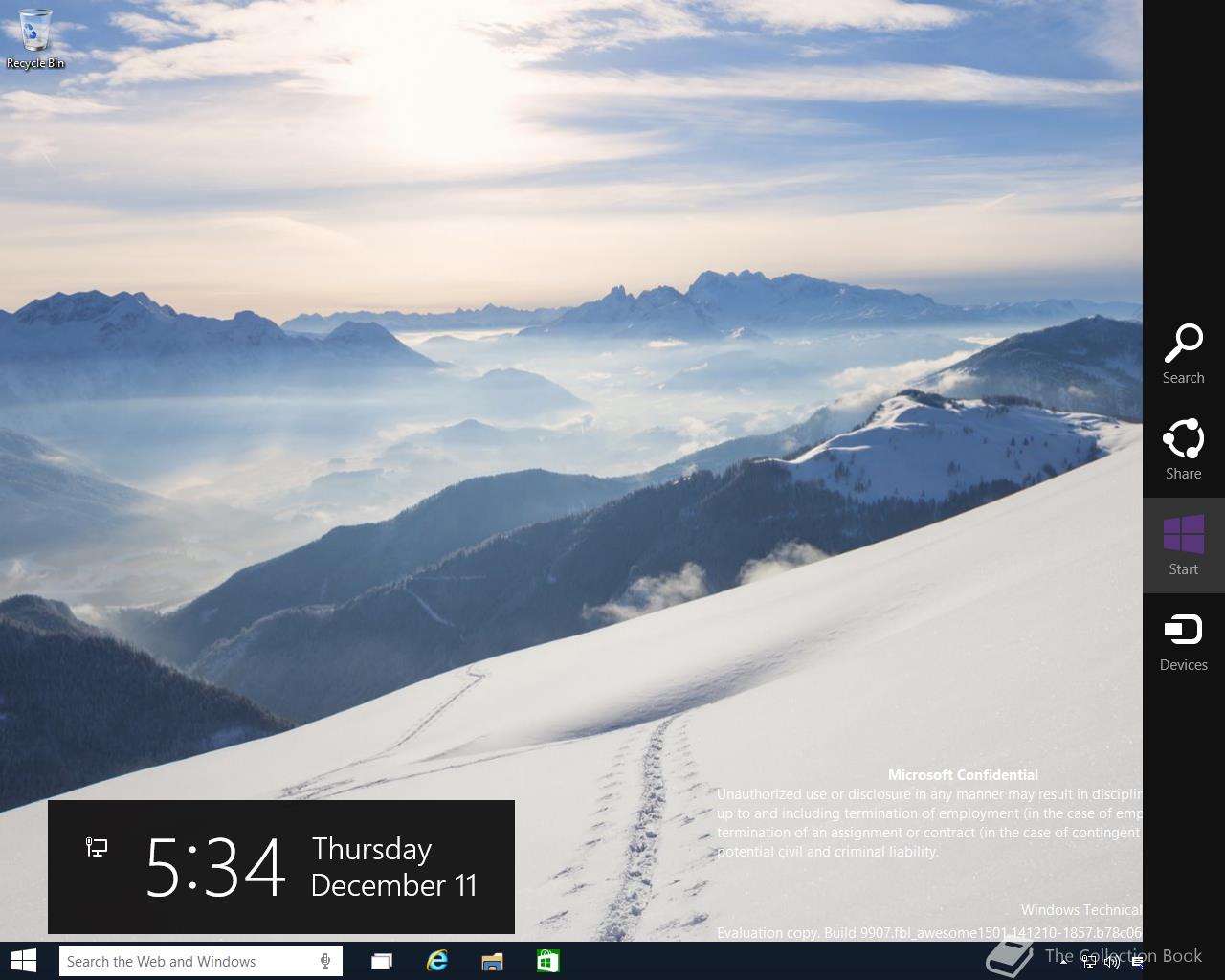Image resolution: width=1225 pixels, height=980 pixels.
Task: Open the Search charm
Action: point(1183,354)
